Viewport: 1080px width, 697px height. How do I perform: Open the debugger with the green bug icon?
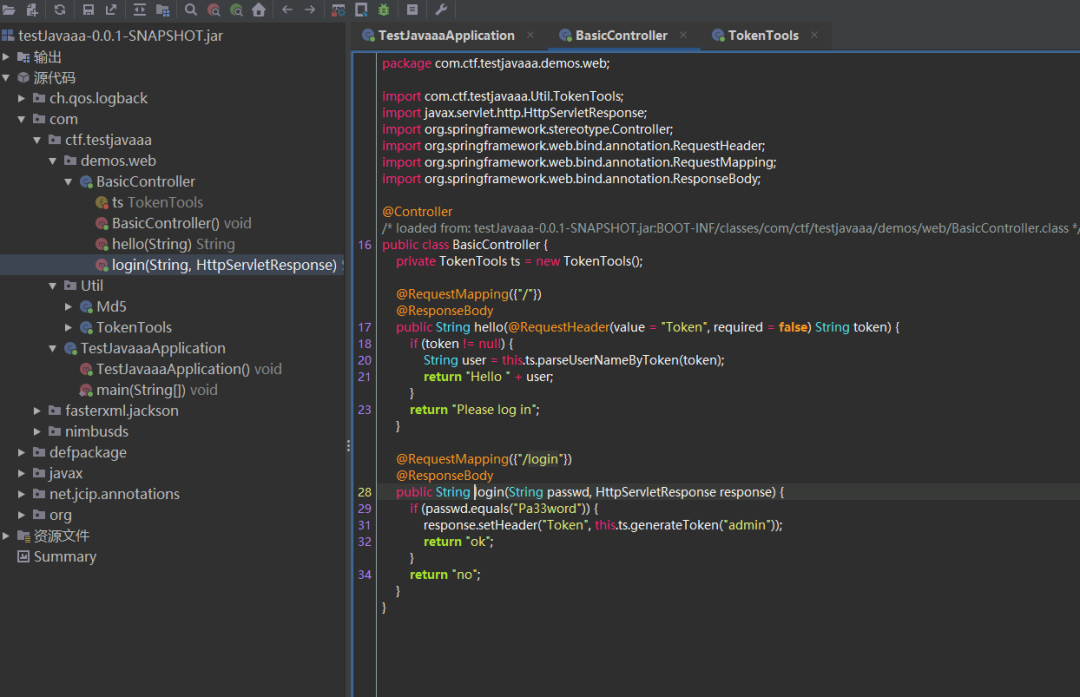pos(384,10)
